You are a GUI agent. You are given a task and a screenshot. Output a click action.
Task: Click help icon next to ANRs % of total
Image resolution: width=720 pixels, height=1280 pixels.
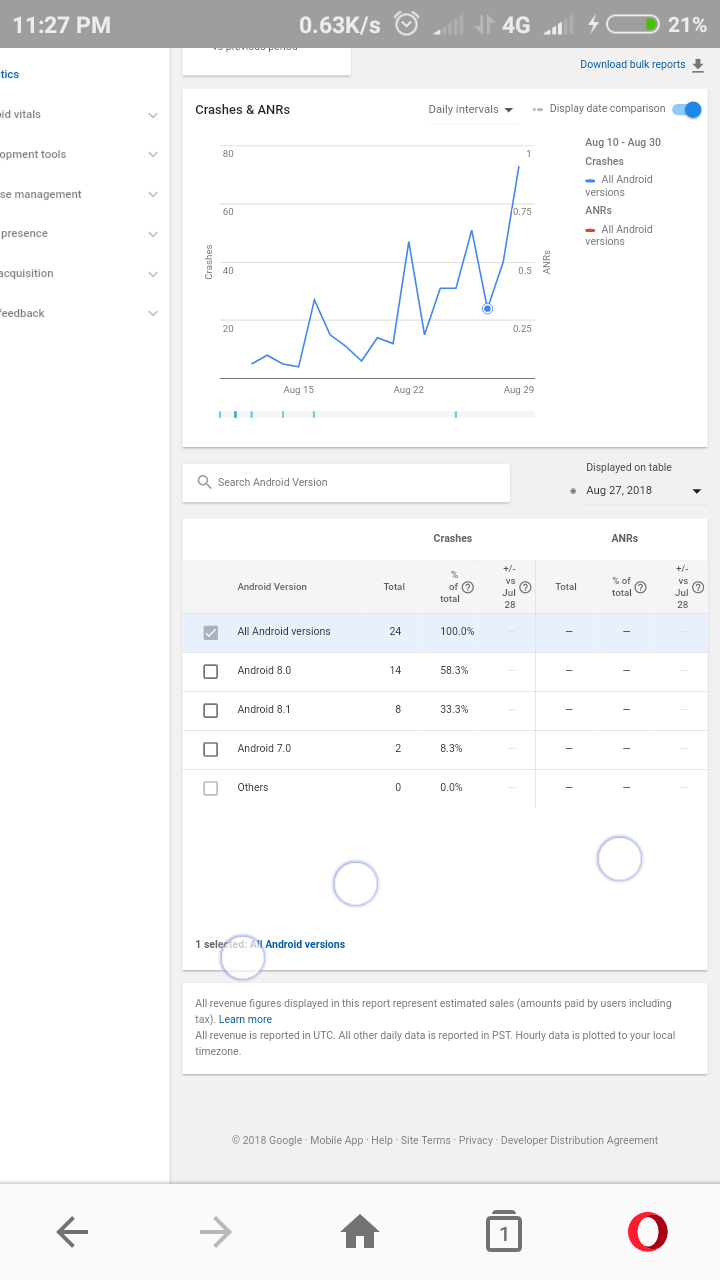640,587
